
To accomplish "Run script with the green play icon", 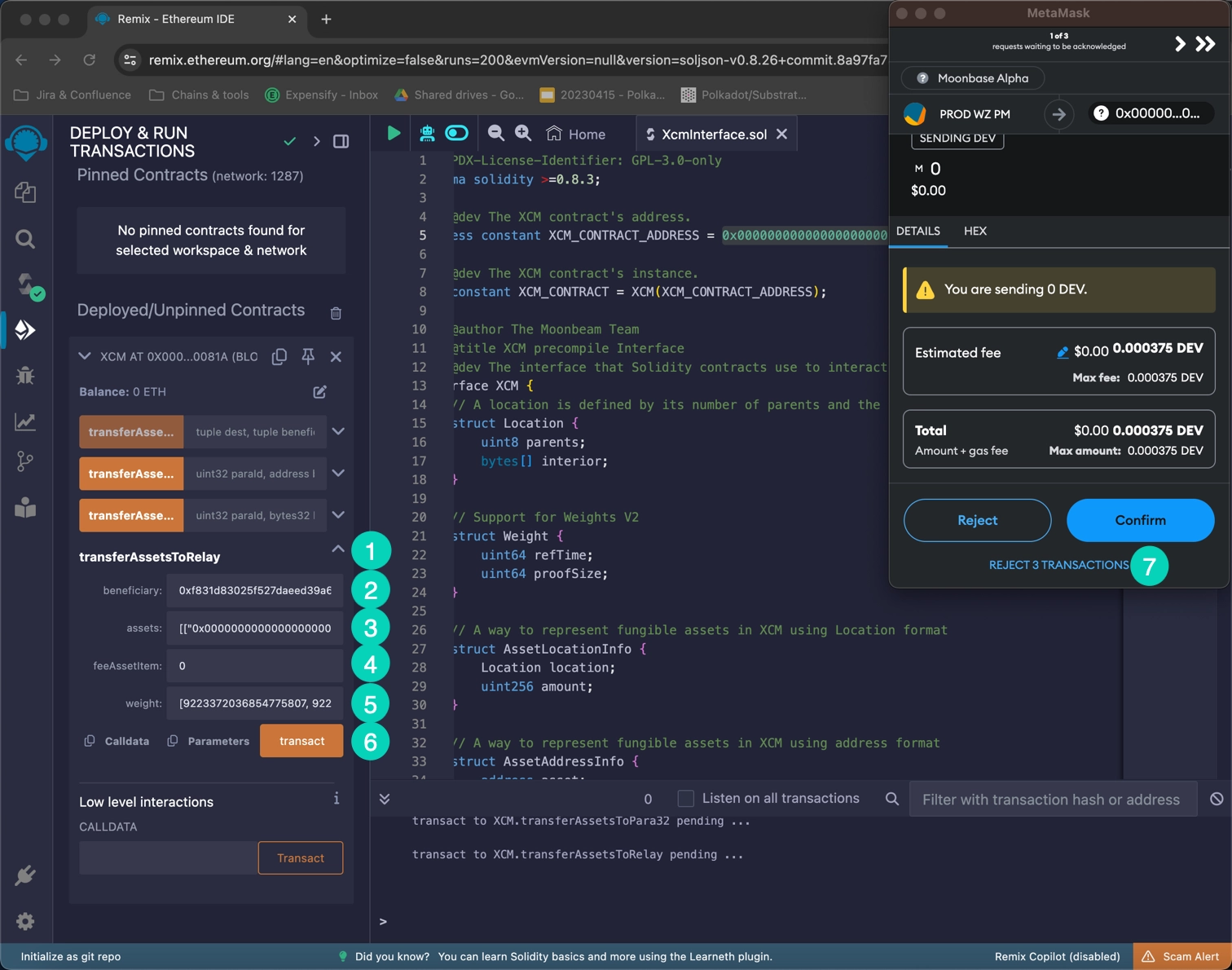I will click(x=394, y=133).
